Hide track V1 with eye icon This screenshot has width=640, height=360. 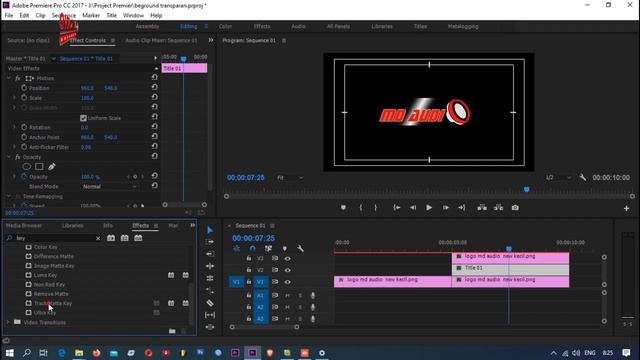(x=287, y=282)
